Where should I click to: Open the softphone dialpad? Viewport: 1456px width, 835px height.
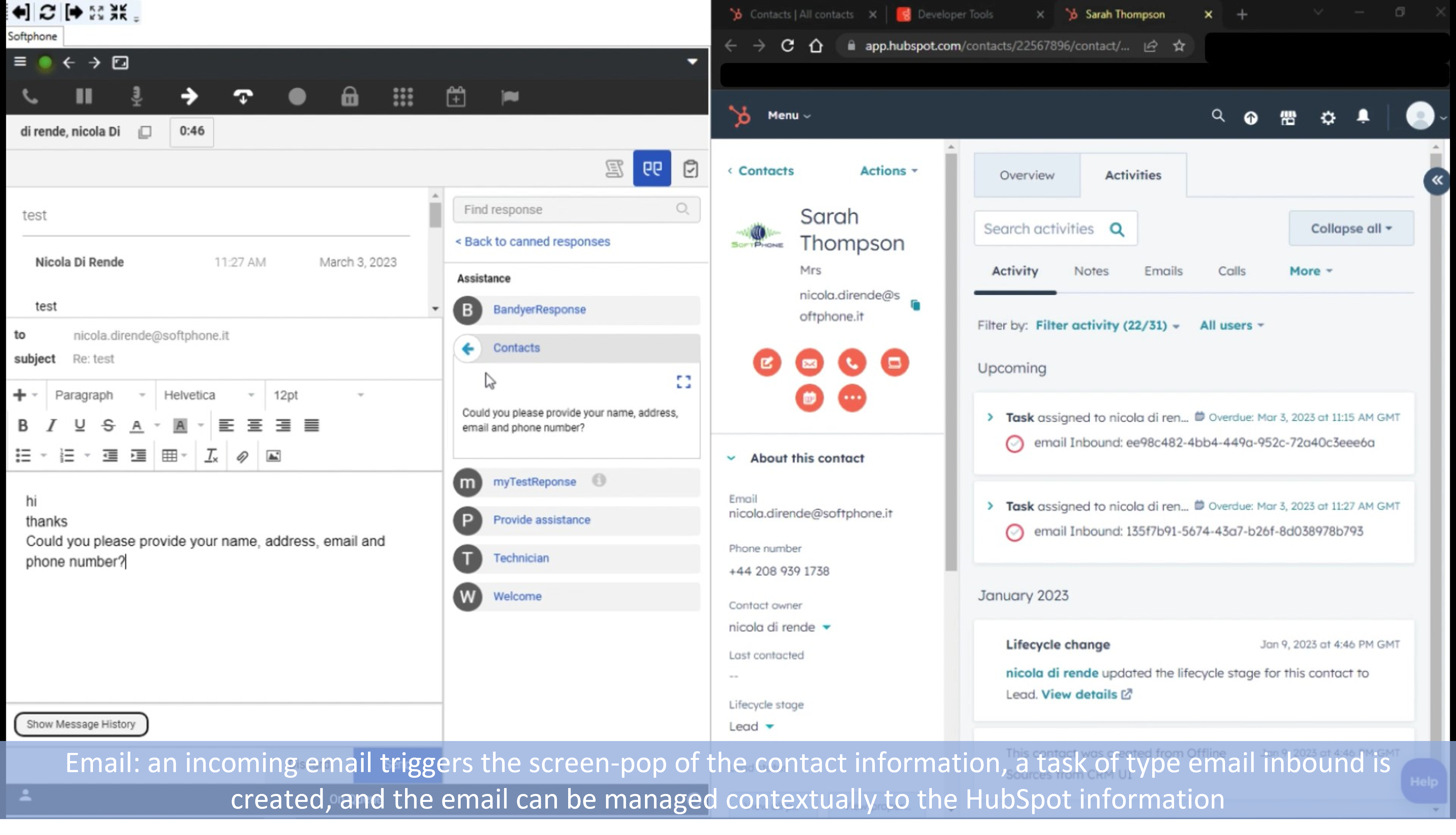[x=403, y=96]
